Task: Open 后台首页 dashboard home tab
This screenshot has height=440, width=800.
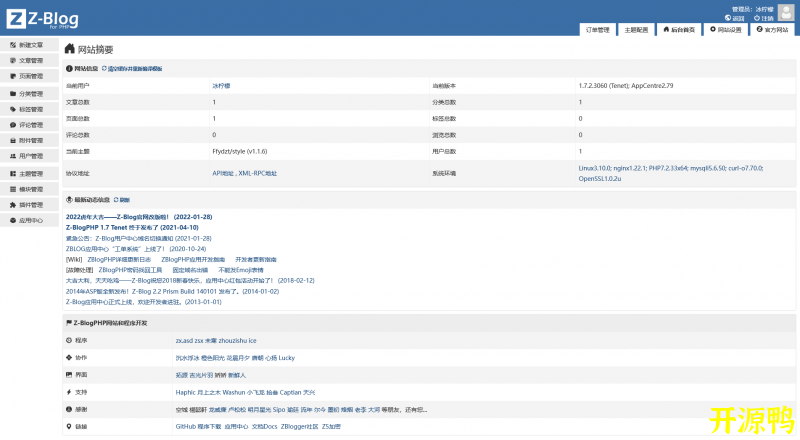Action: 679,30
